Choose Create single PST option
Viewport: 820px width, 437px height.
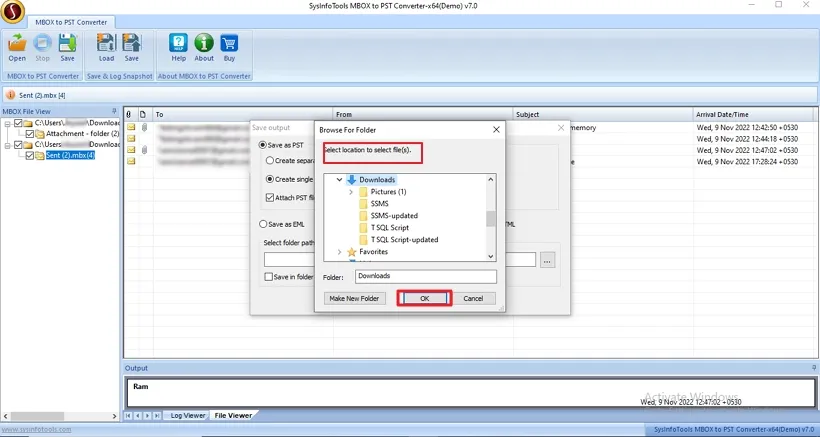270,179
